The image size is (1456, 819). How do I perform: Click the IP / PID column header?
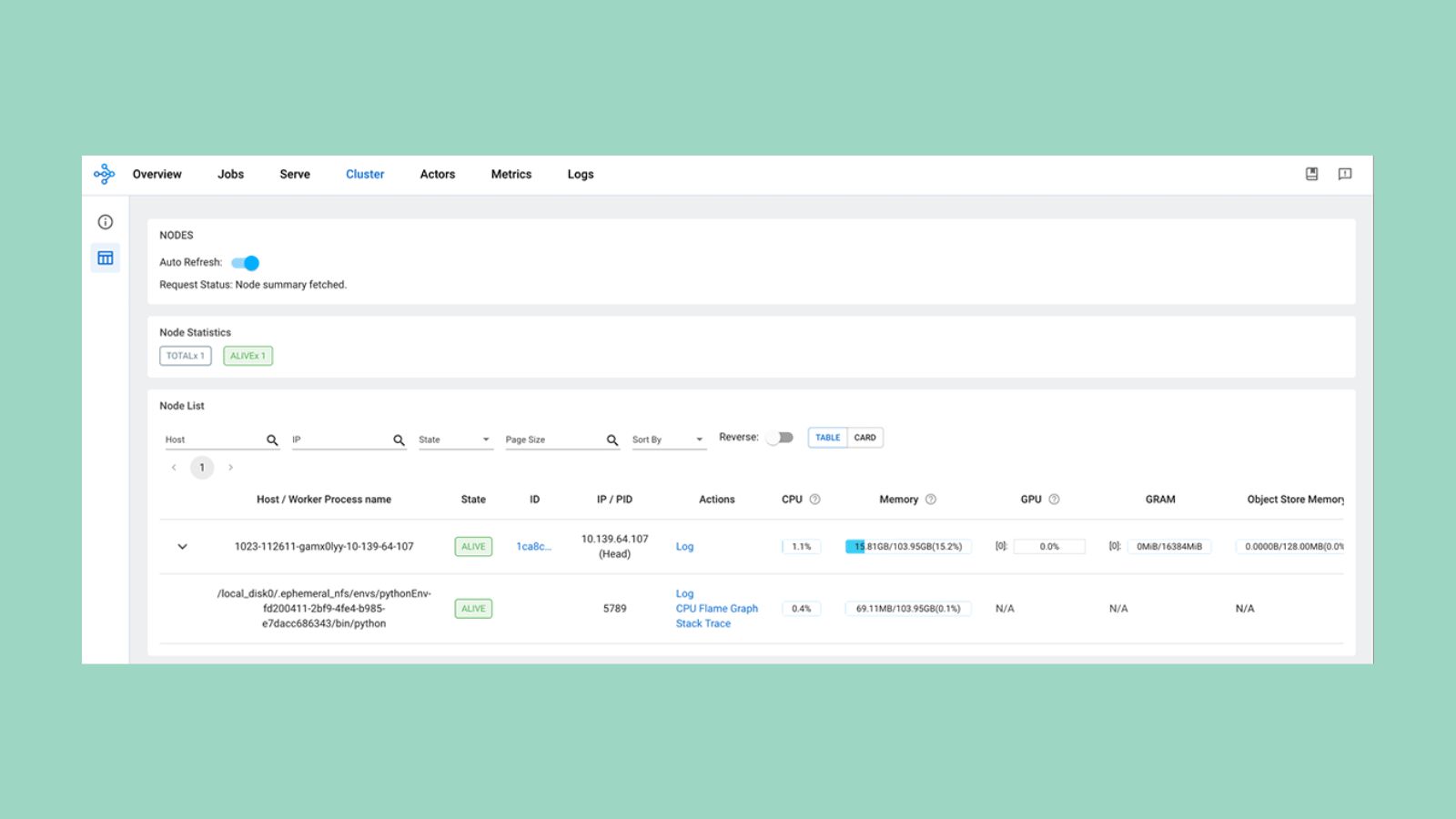tap(615, 500)
